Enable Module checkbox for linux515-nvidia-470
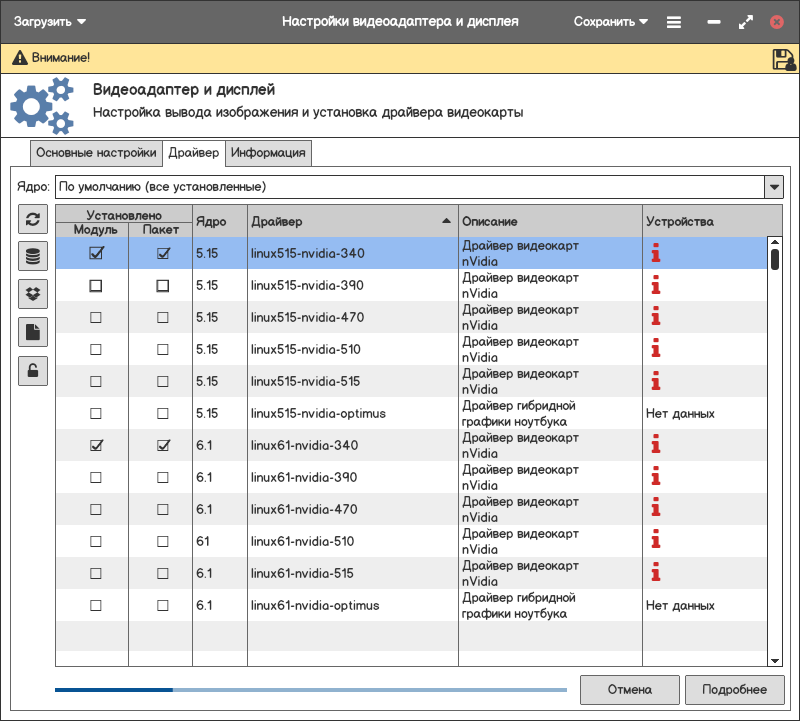This screenshot has width=800, height=721. [x=96, y=318]
